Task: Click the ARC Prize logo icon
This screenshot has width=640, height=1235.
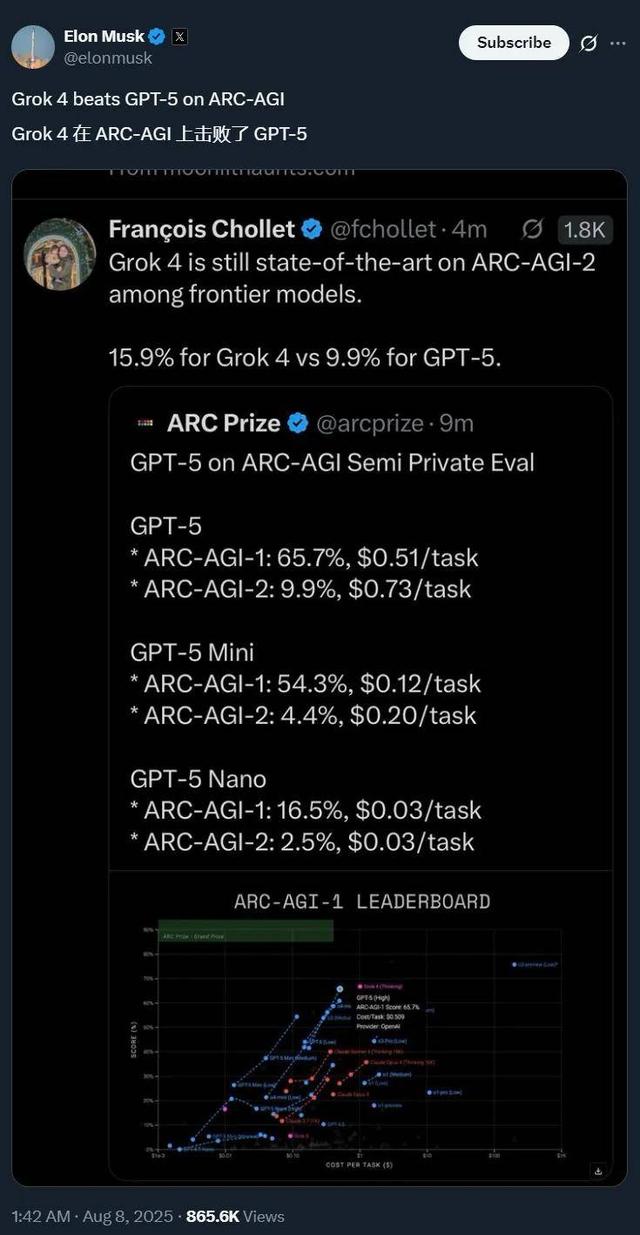Action: pyautogui.click(x=147, y=423)
